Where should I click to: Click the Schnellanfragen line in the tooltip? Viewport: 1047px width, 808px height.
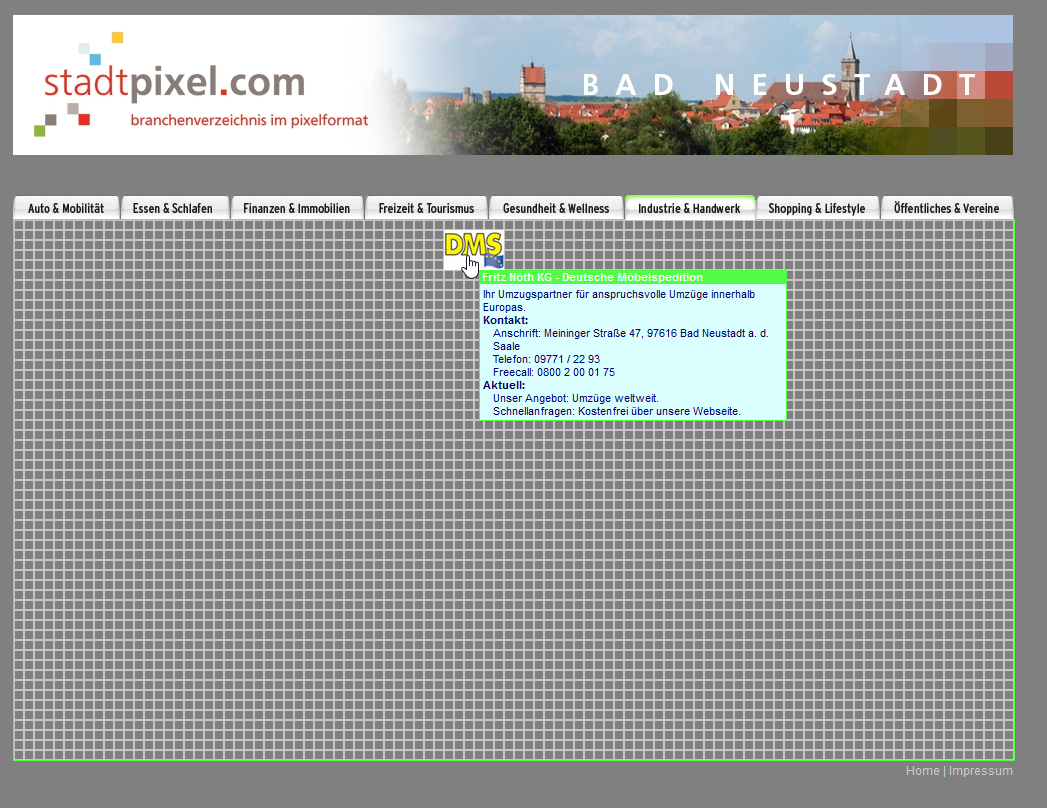pos(616,411)
